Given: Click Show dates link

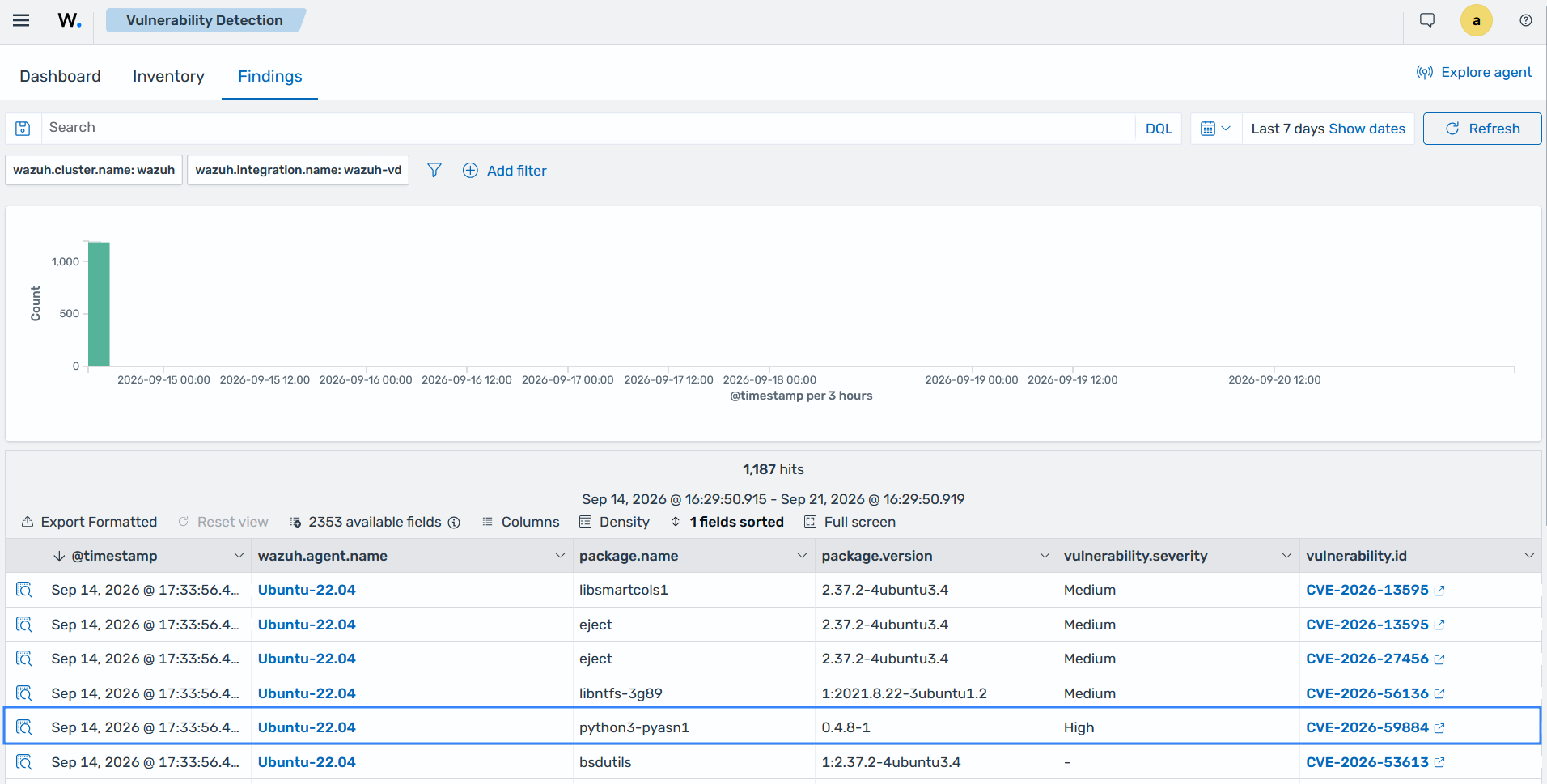Looking at the screenshot, I should click(x=1367, y=129).
